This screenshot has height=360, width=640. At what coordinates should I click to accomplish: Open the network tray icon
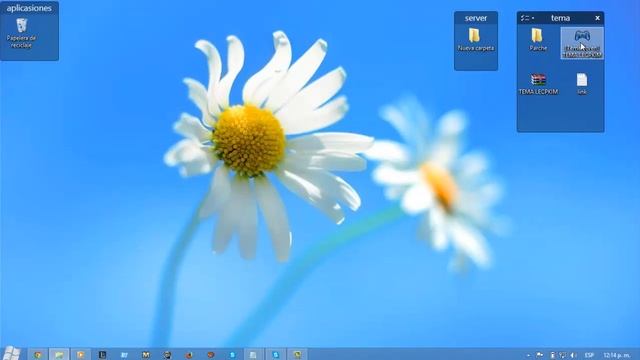[563, 355]
